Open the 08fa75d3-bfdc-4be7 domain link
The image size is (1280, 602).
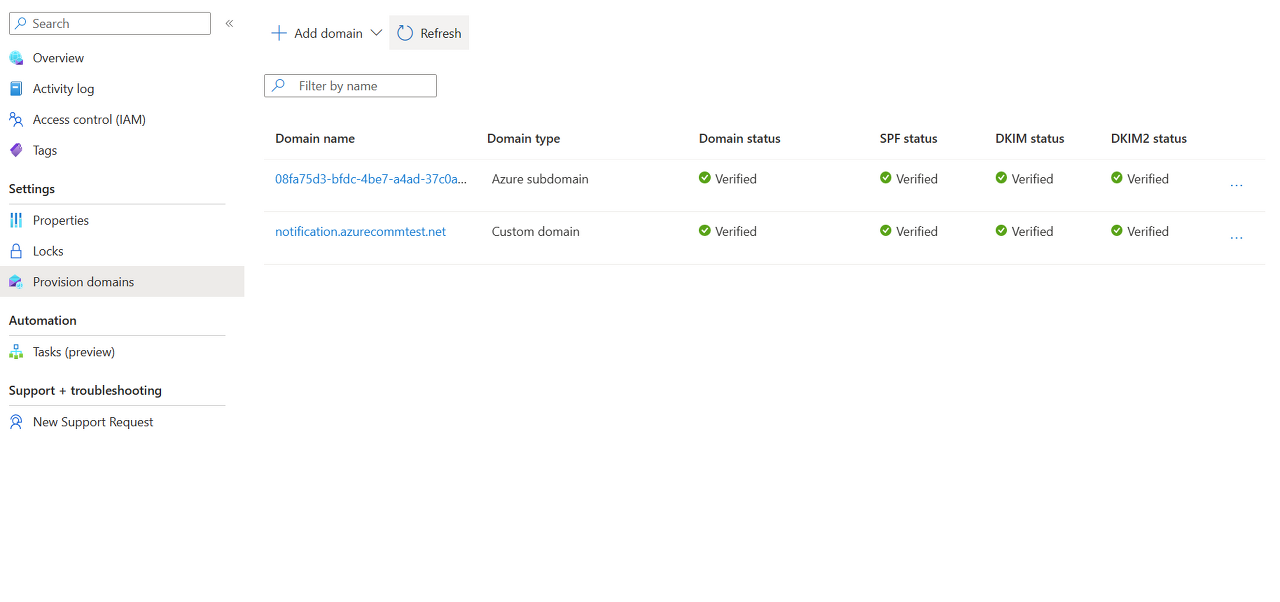pos(371,179)
